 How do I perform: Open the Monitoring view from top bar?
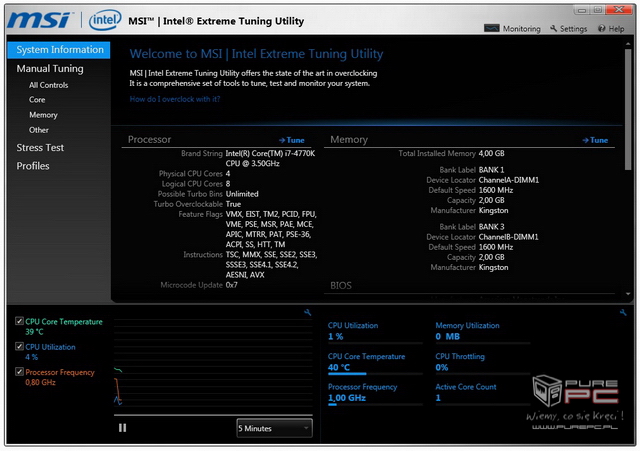click(x=513, y=29)
